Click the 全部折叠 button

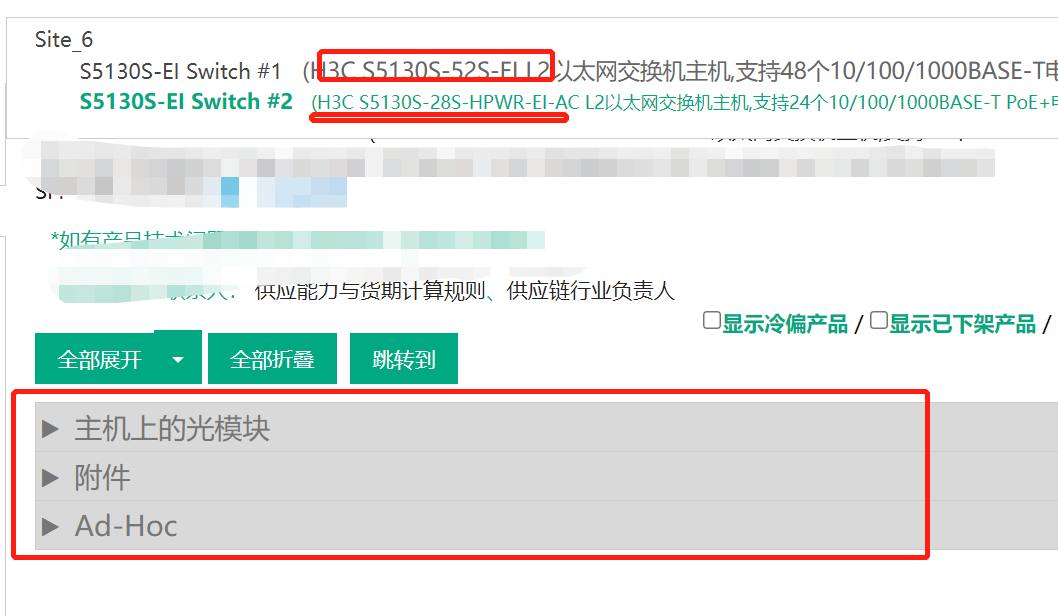[272, 359]
